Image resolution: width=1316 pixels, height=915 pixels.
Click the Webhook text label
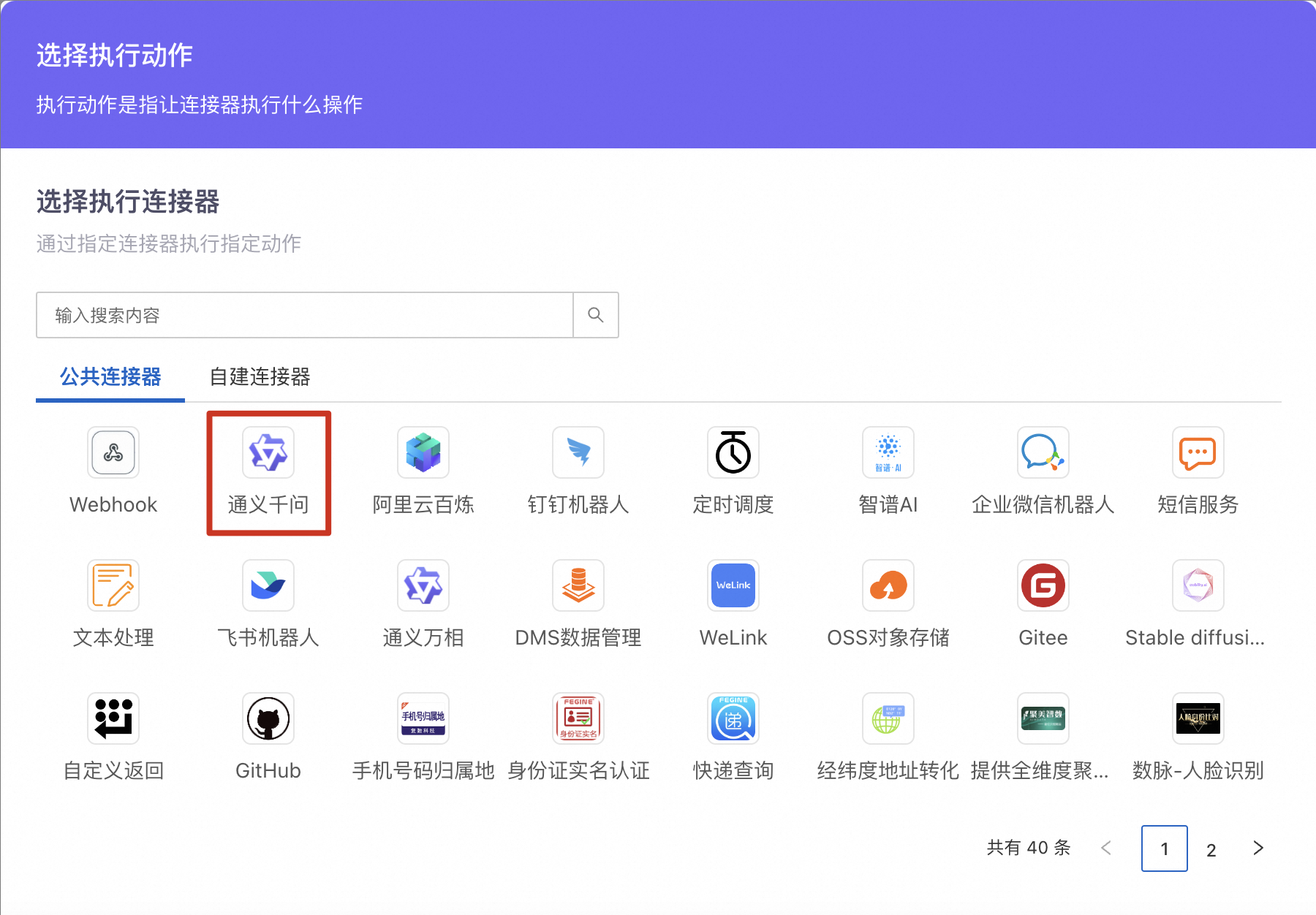tap(113, 505)
